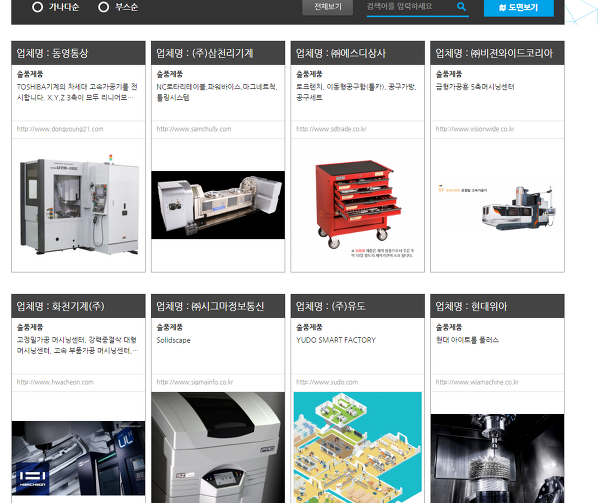Screen dimensions: 600x503
Task: Visit the samchully.com link
Action: [194, 129]
